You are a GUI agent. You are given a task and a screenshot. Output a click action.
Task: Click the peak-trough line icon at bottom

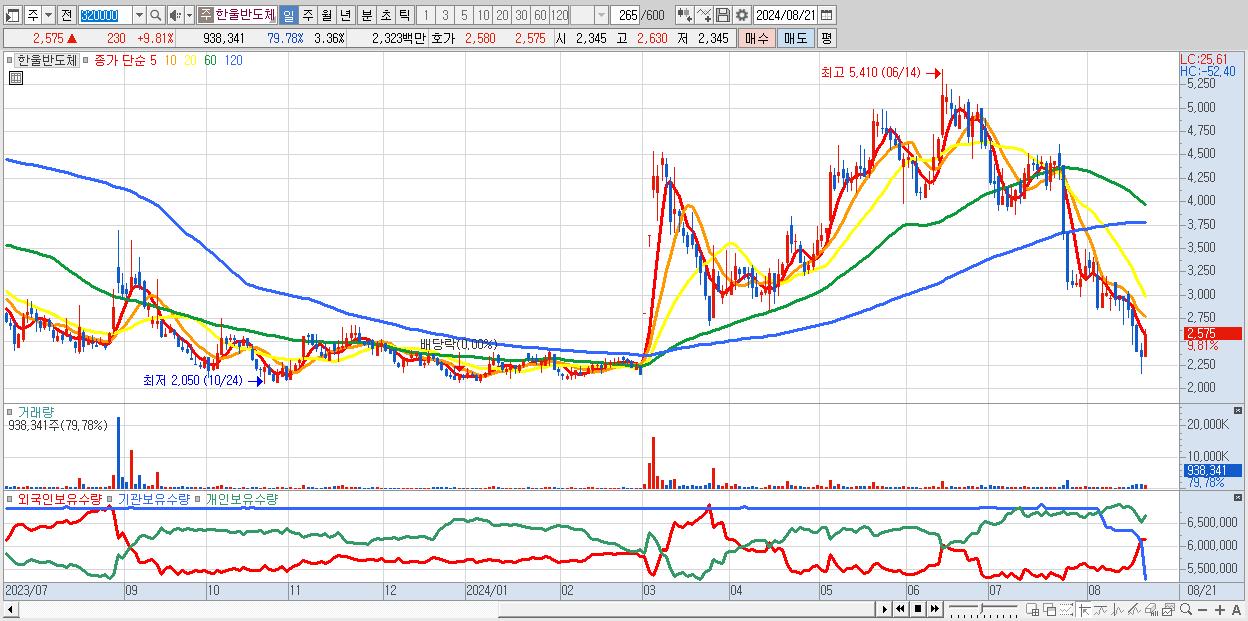[1118, 609]
